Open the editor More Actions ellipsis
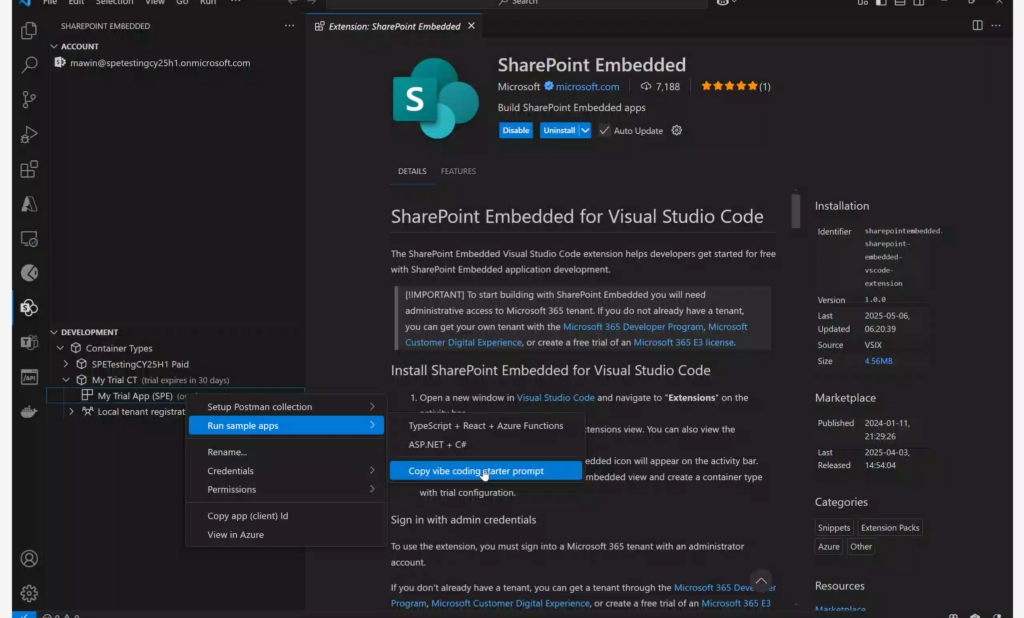 click(x=995, y=25)
